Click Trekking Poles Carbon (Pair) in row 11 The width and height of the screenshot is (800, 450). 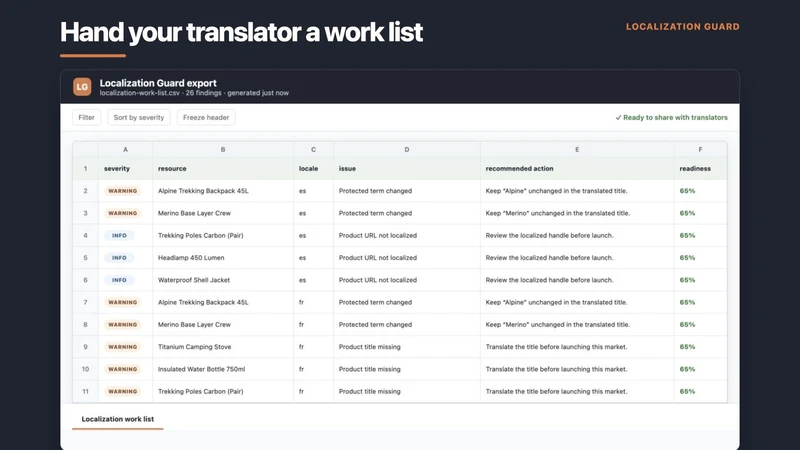coord(201,391)
